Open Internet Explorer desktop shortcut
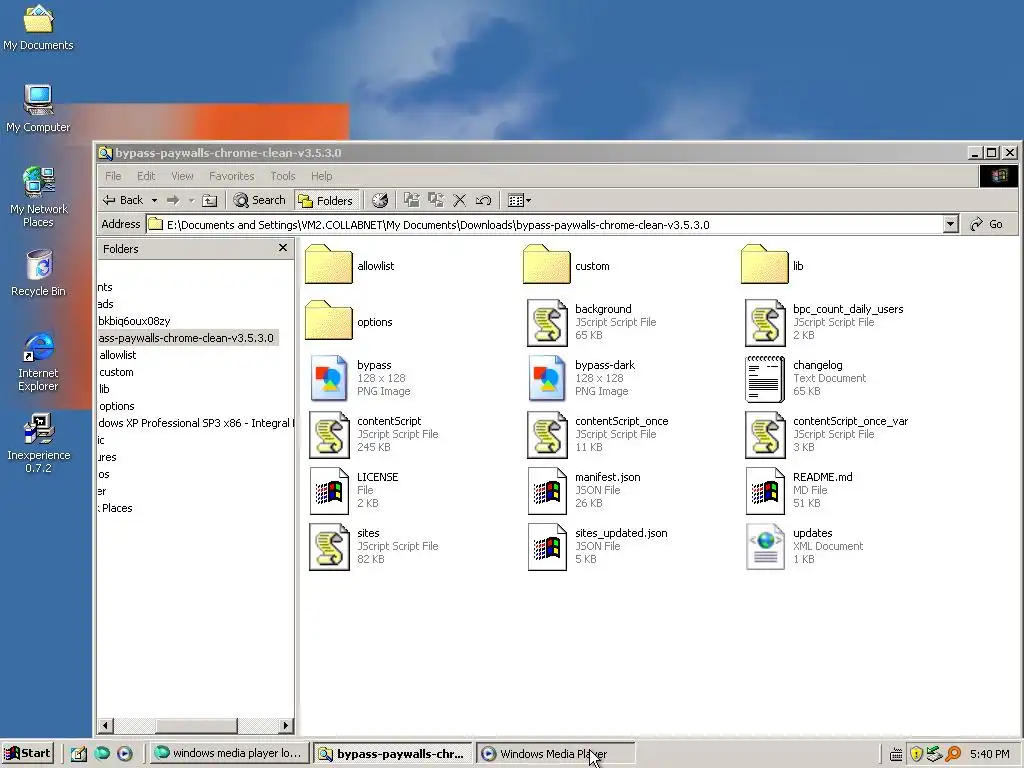Viewport: 1024px width, 768px height. (x=39, y=362)
